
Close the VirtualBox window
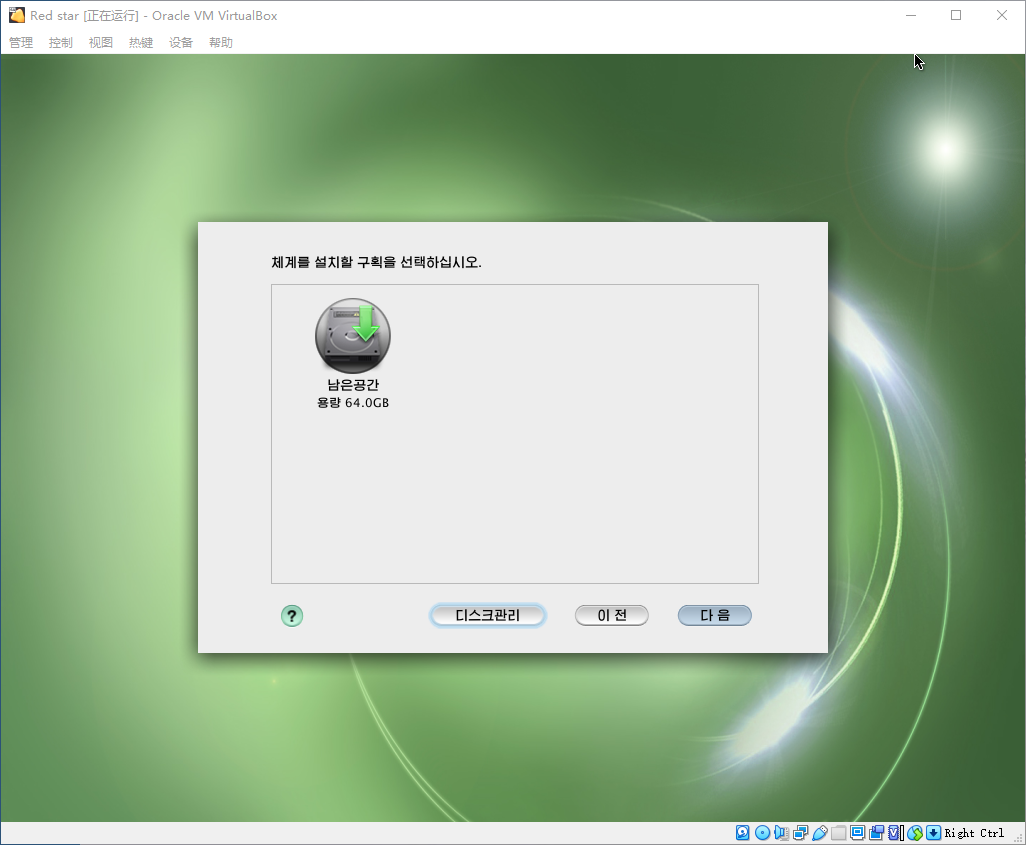tap(1002, 15)
